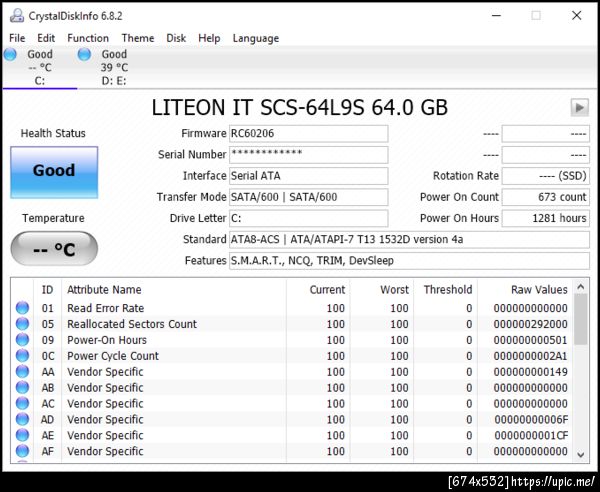Click the scroll down arrow of attribute list

[x=580, y=455]
